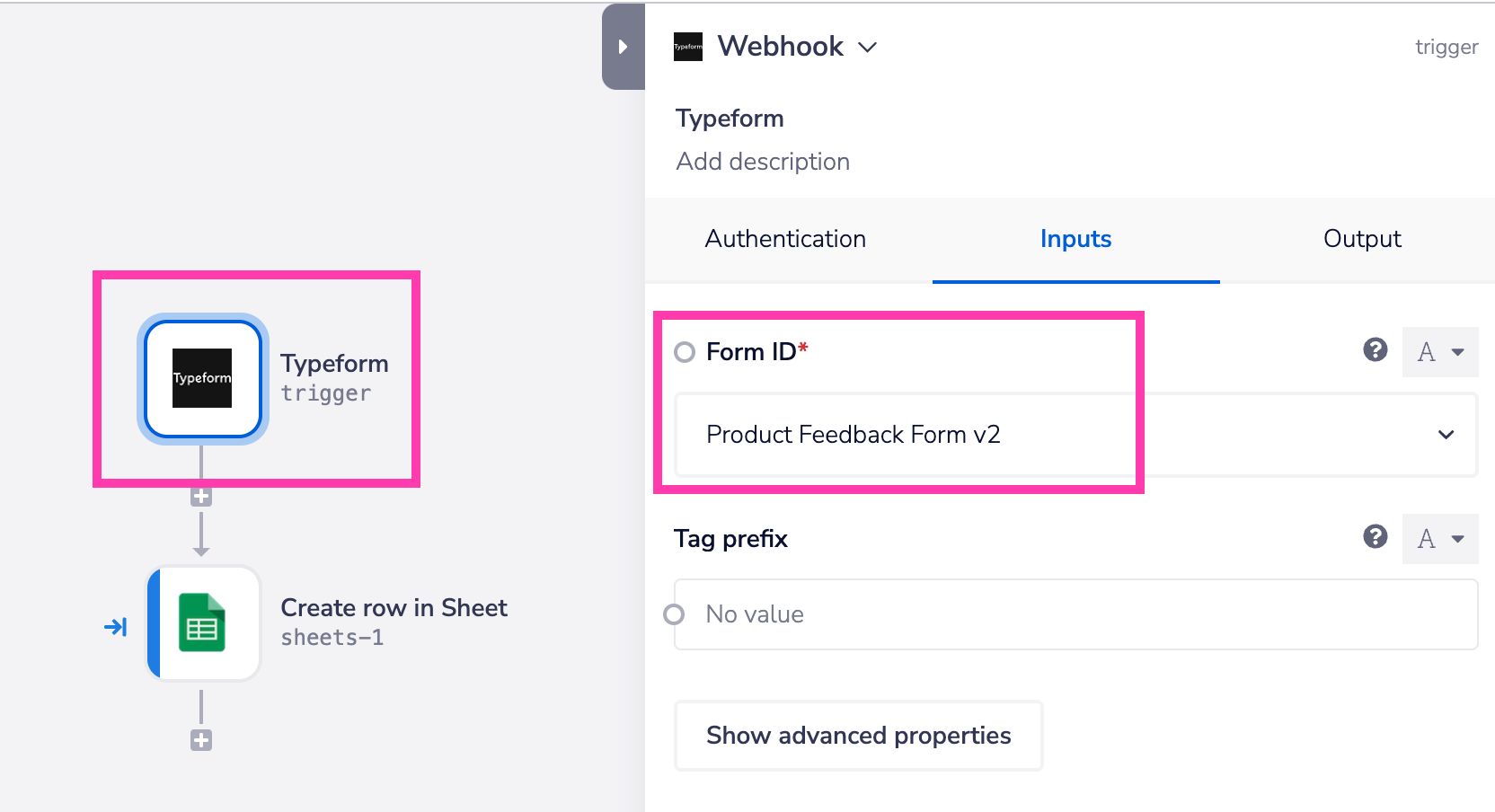Click the plus icon below Typeform node
Viewport: 1495px width, 812px height.
[x=201, y=496]
